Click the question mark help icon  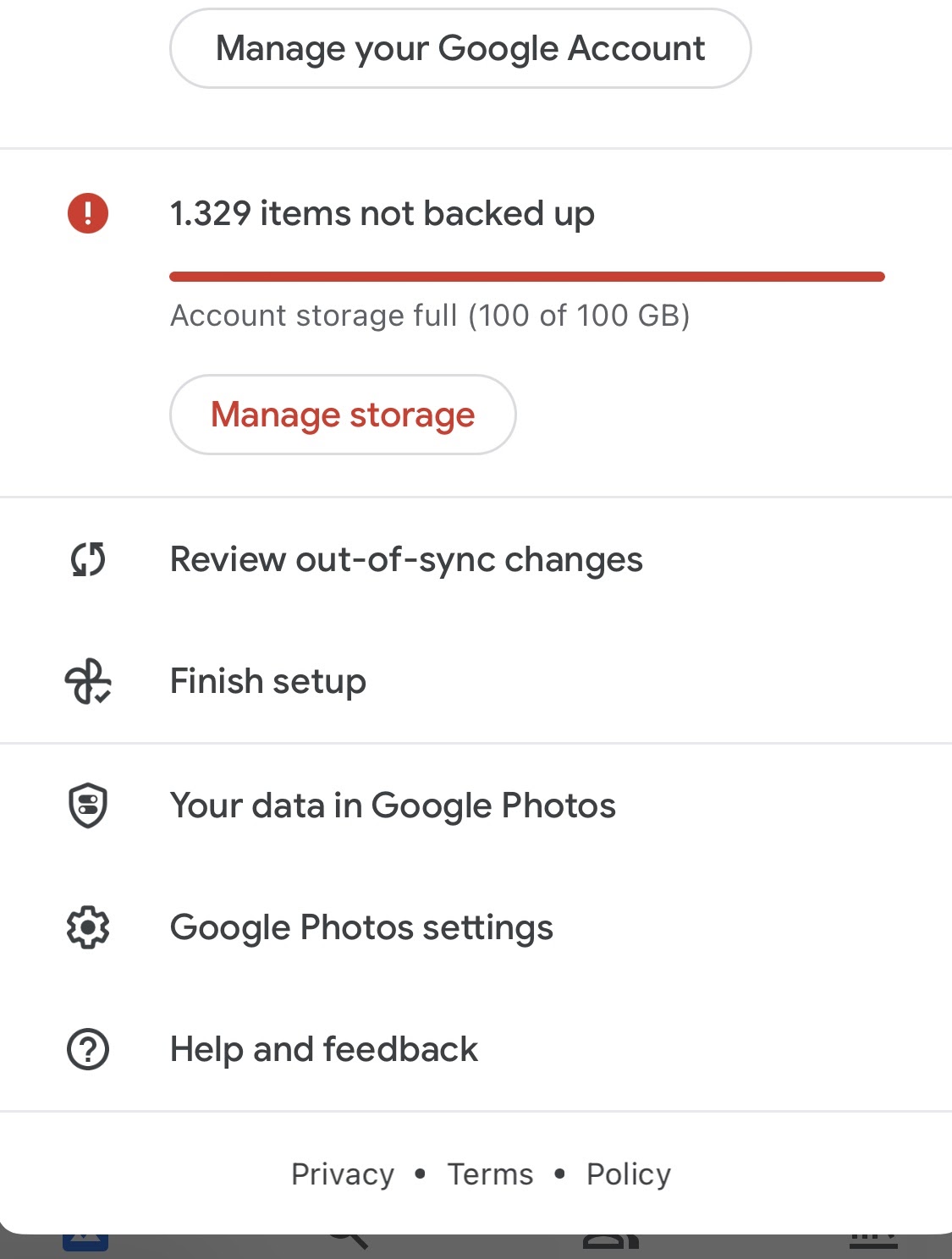(x=88, y=1049)
